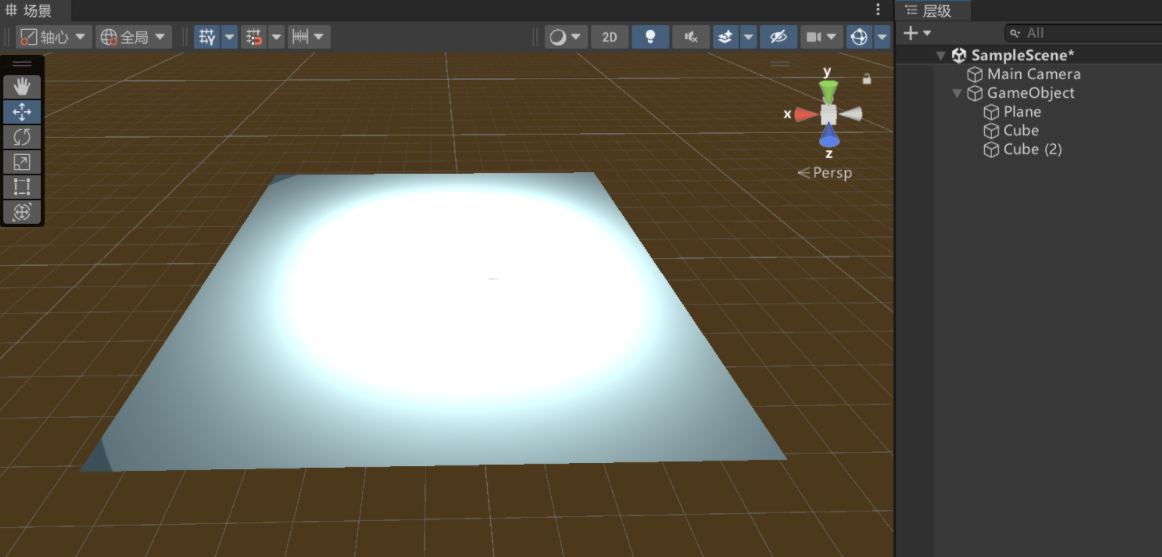This screenshot has height=557, width=1162.
Task: Open the grid visibility options arrow
Action: (x=230, y=36)
